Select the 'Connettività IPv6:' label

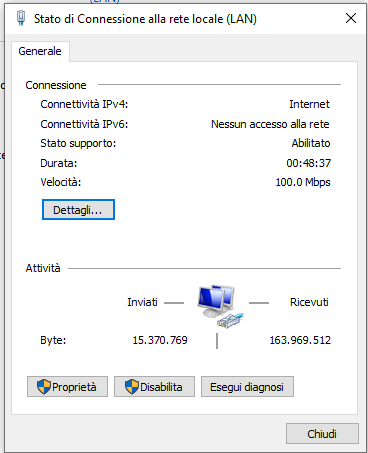(84, 124)
